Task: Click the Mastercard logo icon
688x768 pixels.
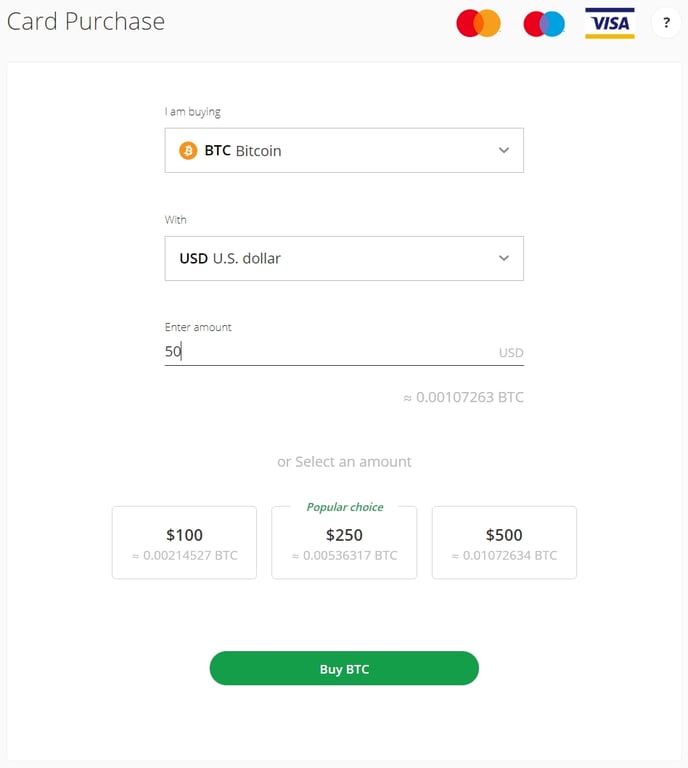Action: click(x=478, y=23)
